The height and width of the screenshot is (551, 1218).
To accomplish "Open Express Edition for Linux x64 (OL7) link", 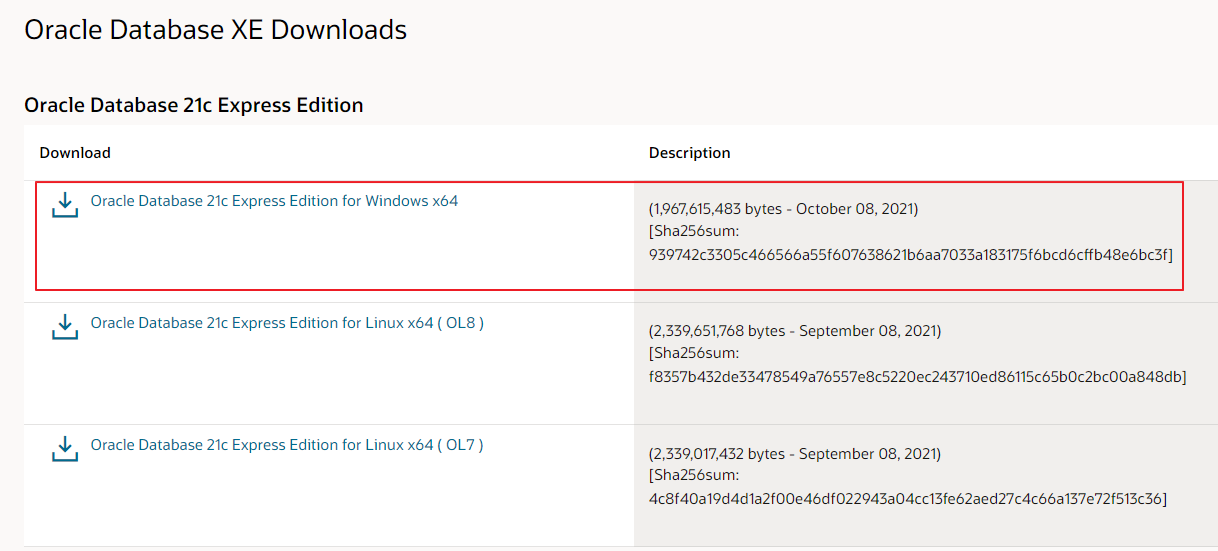I will coord(287,445).
